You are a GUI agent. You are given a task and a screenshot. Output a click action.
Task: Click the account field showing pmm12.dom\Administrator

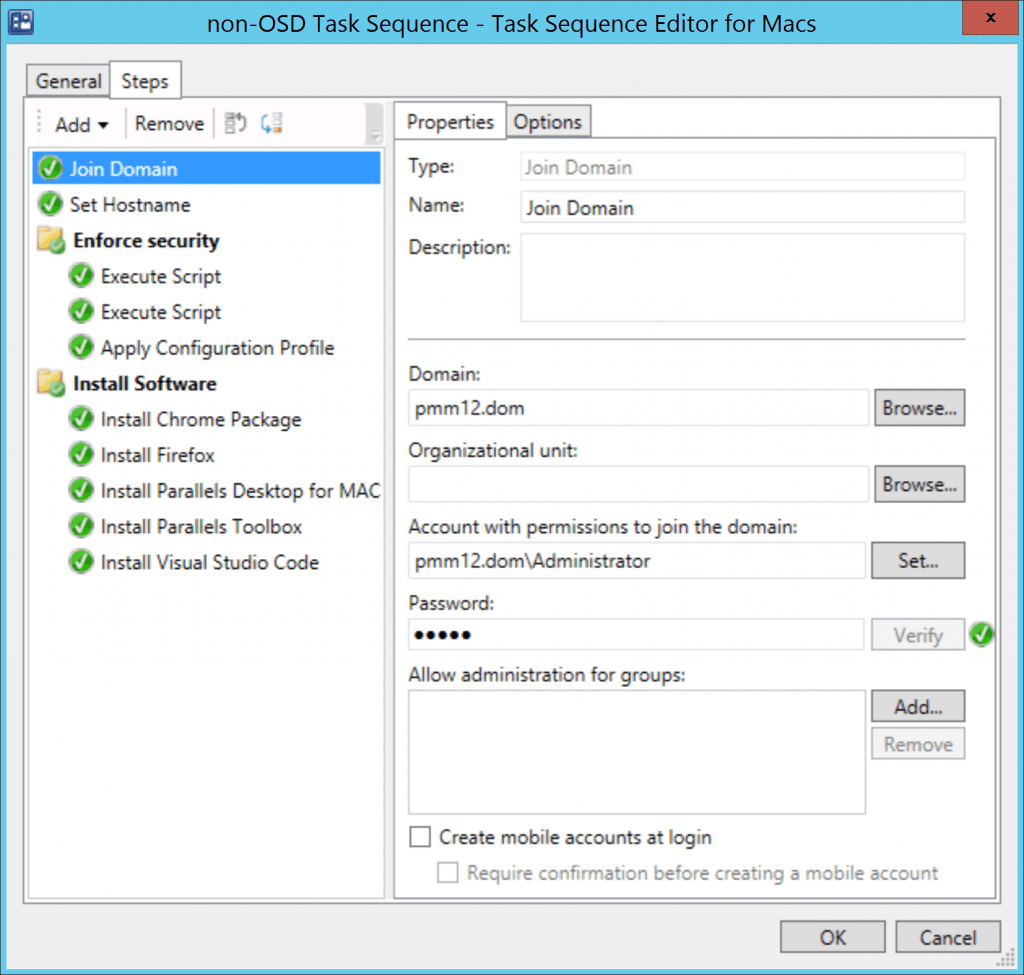637,560
